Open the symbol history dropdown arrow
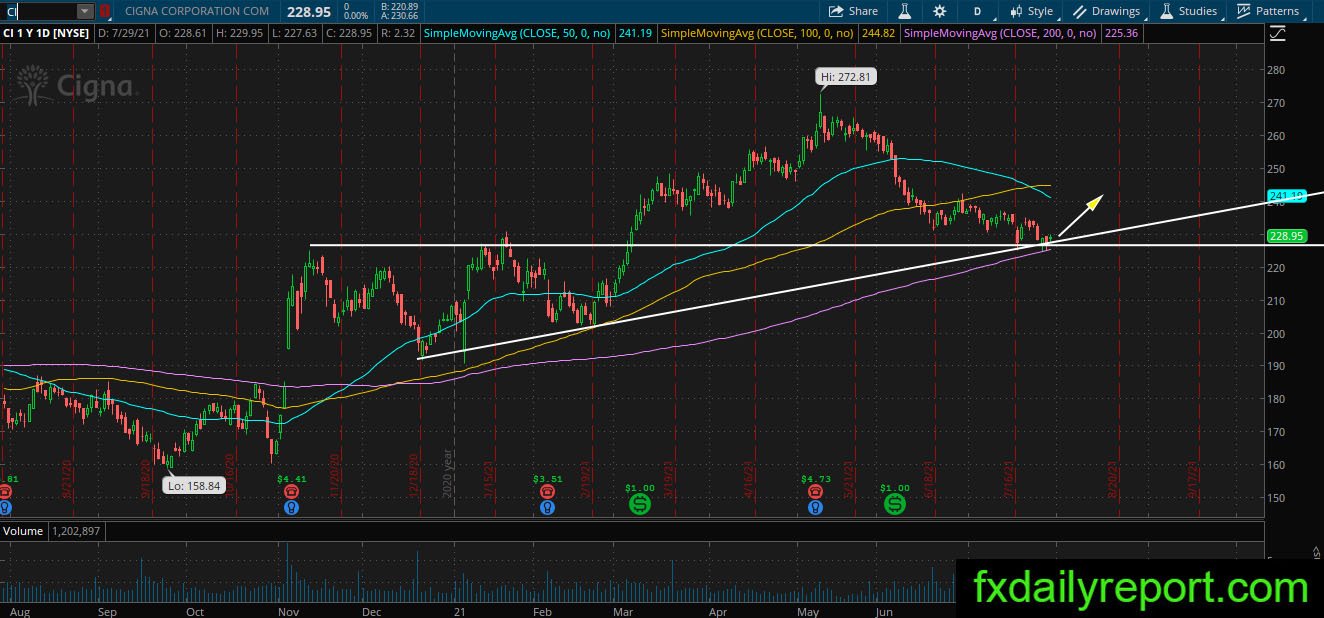1324x618 pixels. click(x=85, y=11)
